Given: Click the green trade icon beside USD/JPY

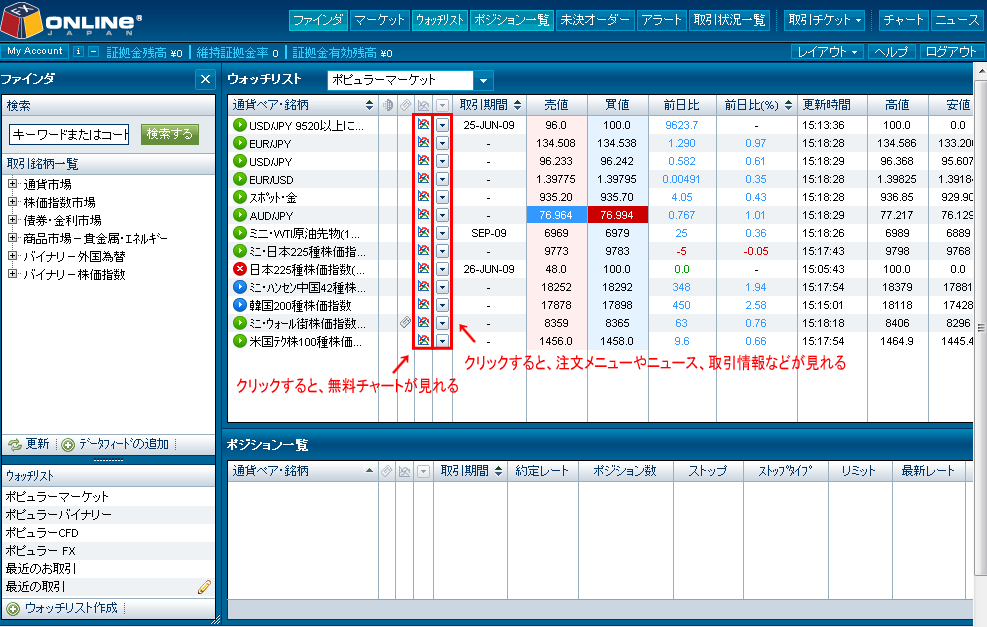Looking at the screenshot, I should point(239,161).
